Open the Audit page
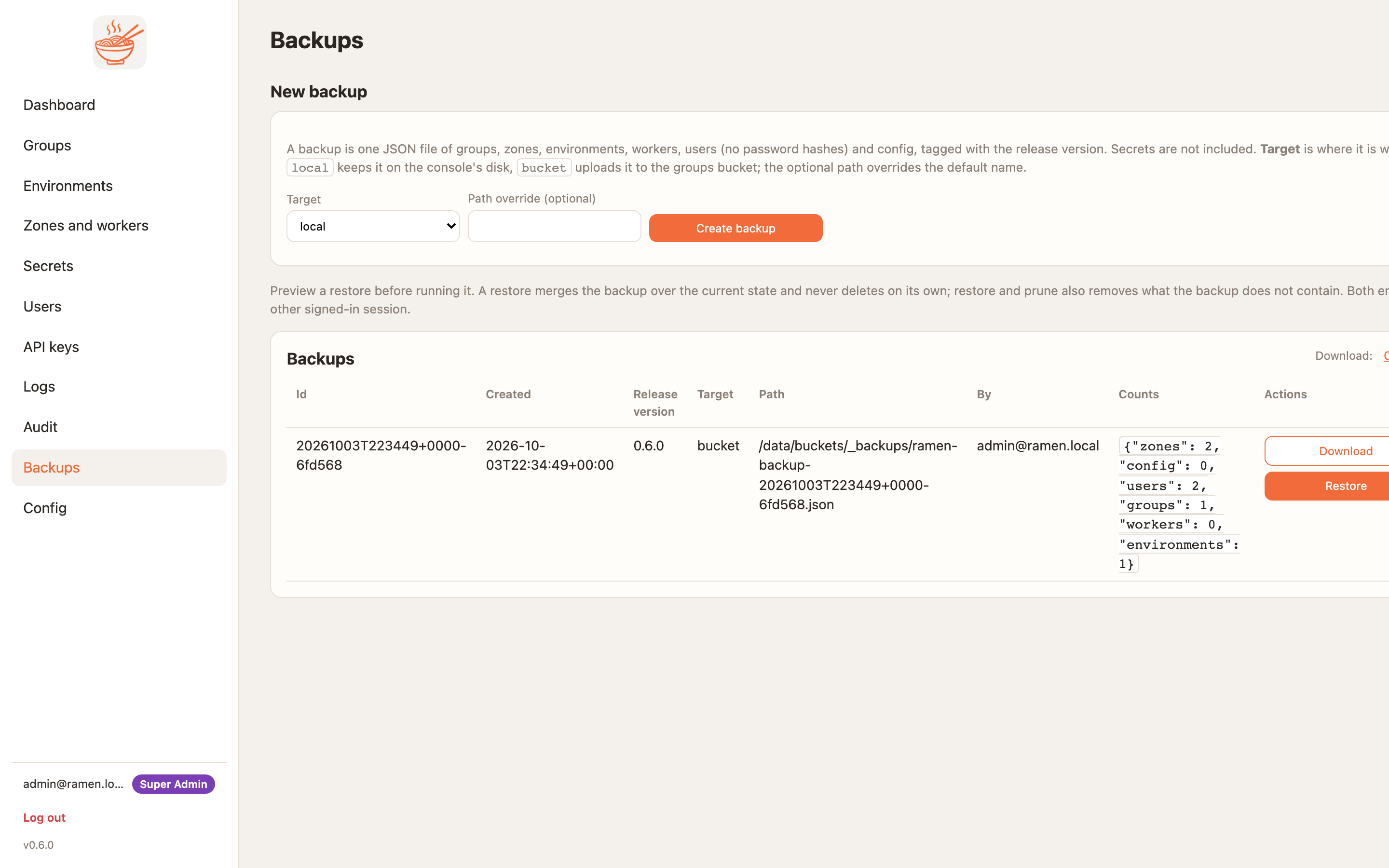Image resolution: width=1389 pixels, height=868 pixels. [119, 427]
